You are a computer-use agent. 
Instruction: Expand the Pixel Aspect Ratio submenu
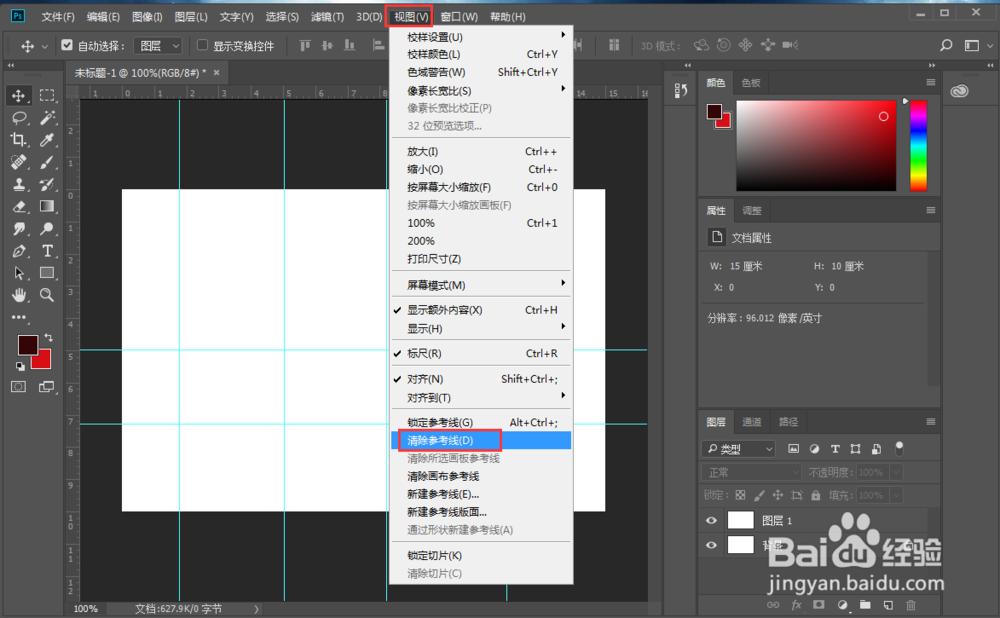[x=481, y=91]
